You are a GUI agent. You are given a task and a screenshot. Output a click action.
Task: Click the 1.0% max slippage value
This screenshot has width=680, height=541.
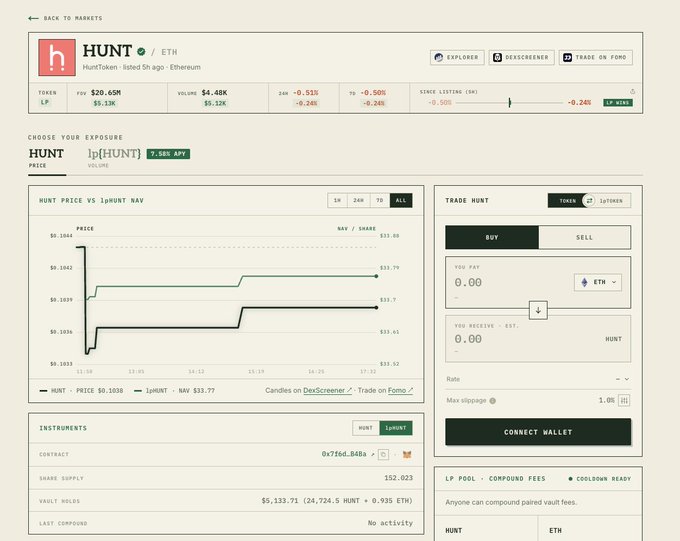coord(606,400)
